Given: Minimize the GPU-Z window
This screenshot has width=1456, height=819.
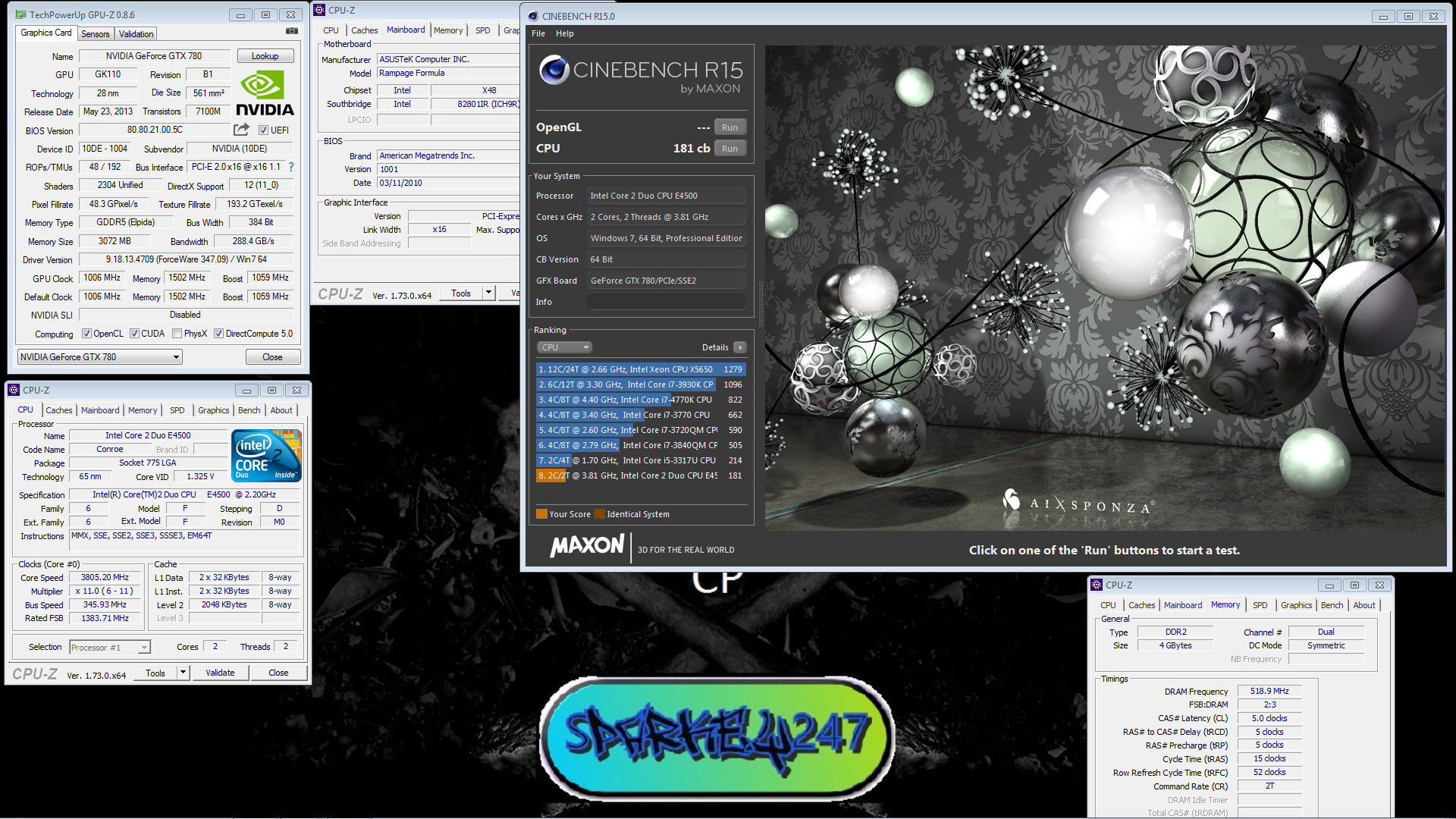Looking at the screenshot, I should (x=240, y=14).
